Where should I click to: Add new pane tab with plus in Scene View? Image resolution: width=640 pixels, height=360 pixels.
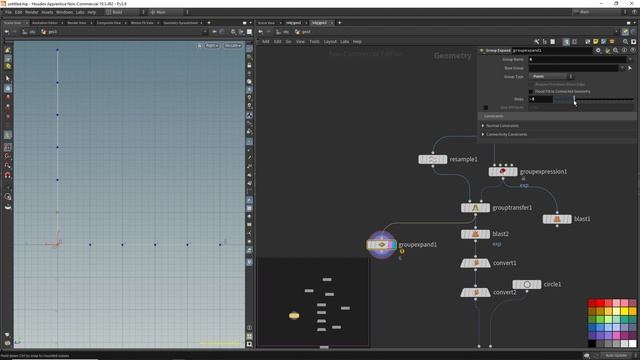(x=209, y=23)
